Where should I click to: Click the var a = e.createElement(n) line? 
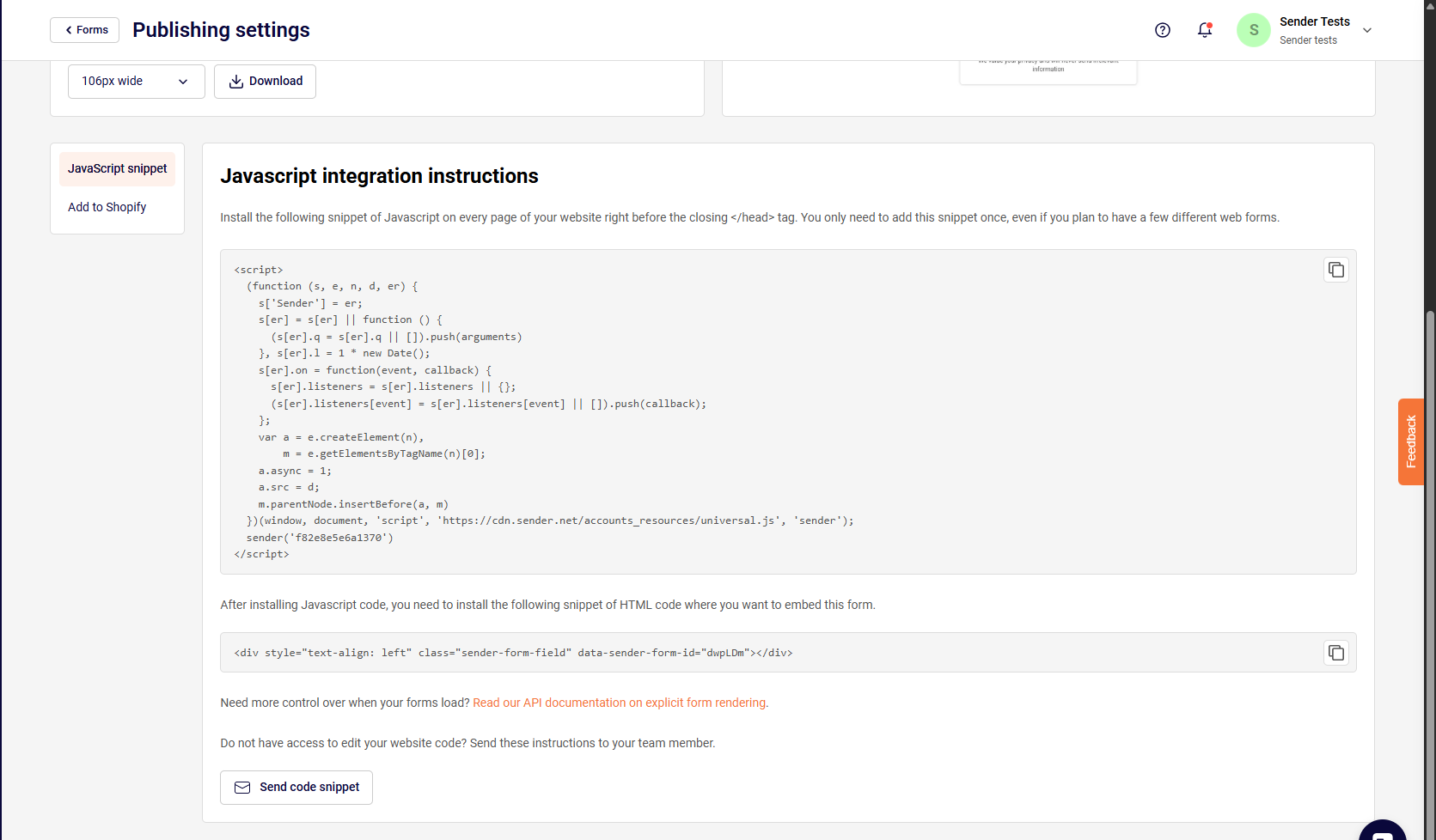(341, 437)
